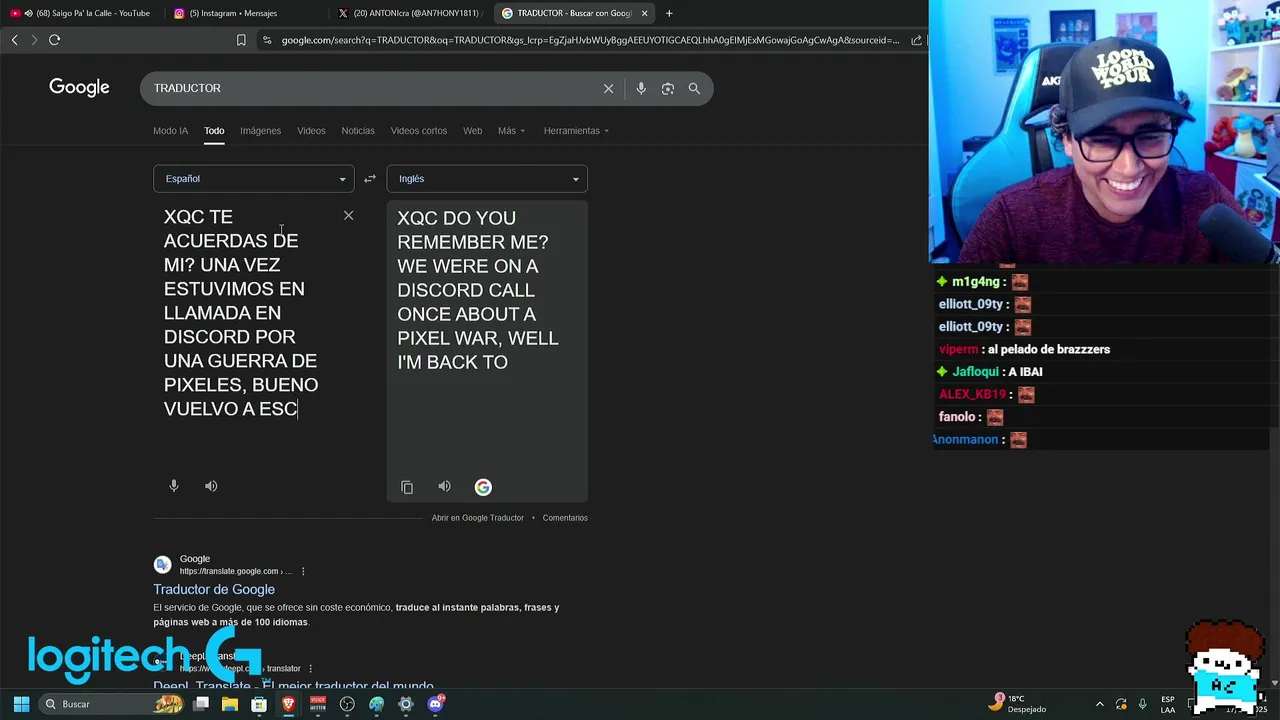Image resolution: width=1280 pixels, height=720 pixels.
Task: Select the Vídeos cortos tab
Action: point(419,131)
